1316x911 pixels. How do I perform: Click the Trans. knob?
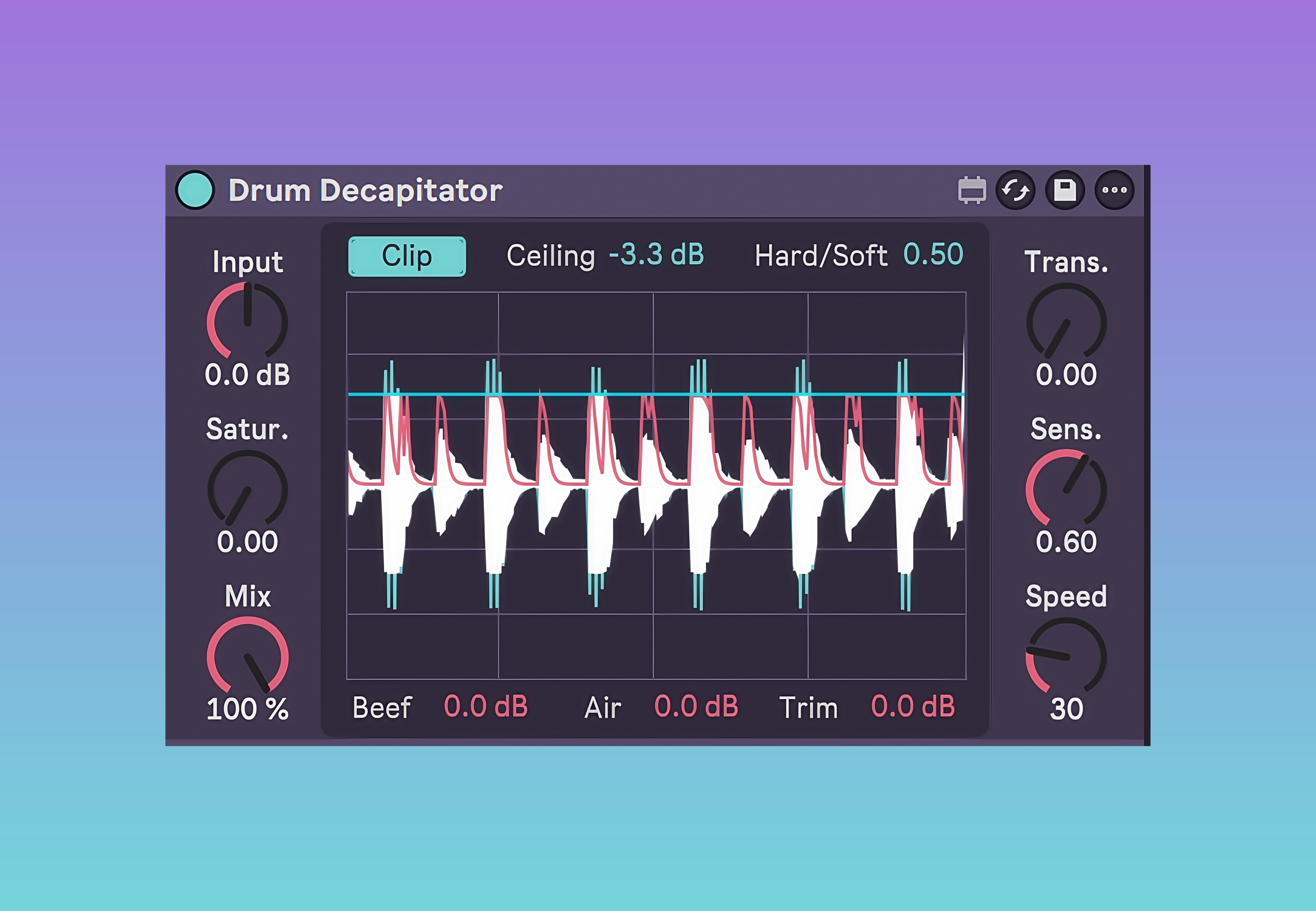pos(1066,323)
